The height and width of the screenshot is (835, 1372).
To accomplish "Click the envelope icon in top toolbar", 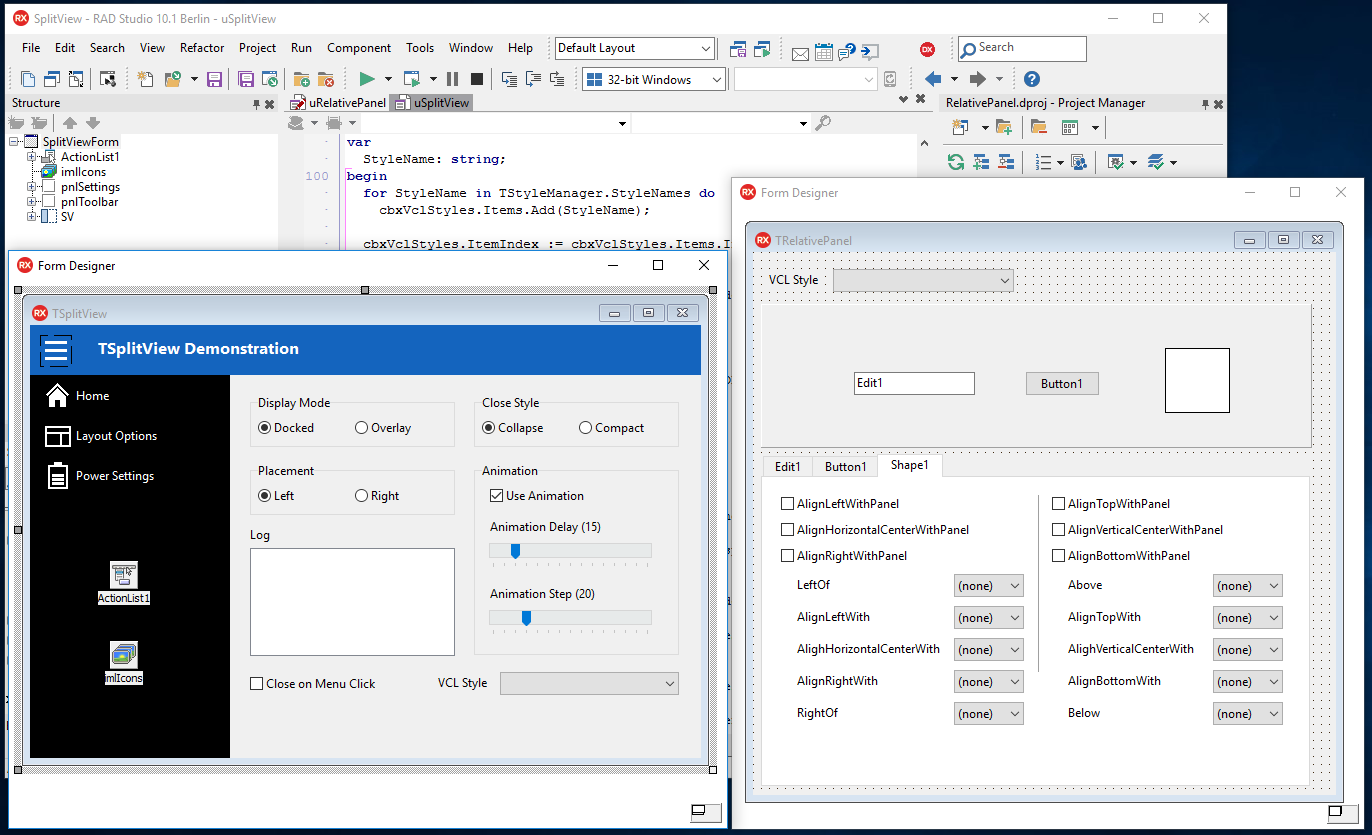I will [800, 52].
